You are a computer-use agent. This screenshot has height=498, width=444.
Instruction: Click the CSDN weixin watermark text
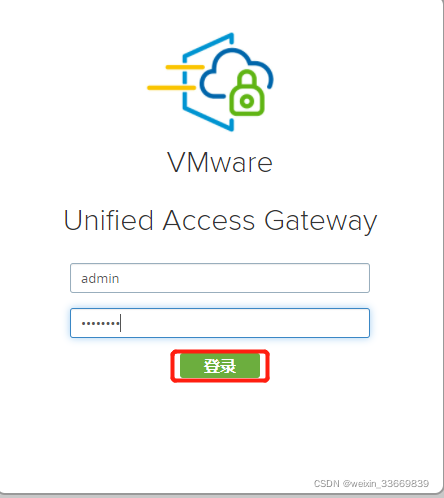click(x=371, y=483)
